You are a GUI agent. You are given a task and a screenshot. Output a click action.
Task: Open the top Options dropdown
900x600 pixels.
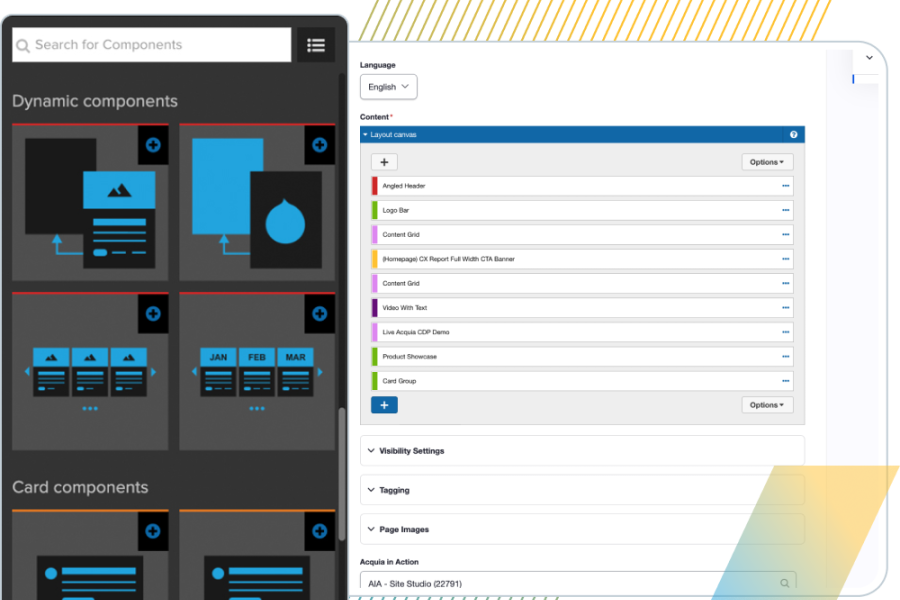click(x=767, y=162)
